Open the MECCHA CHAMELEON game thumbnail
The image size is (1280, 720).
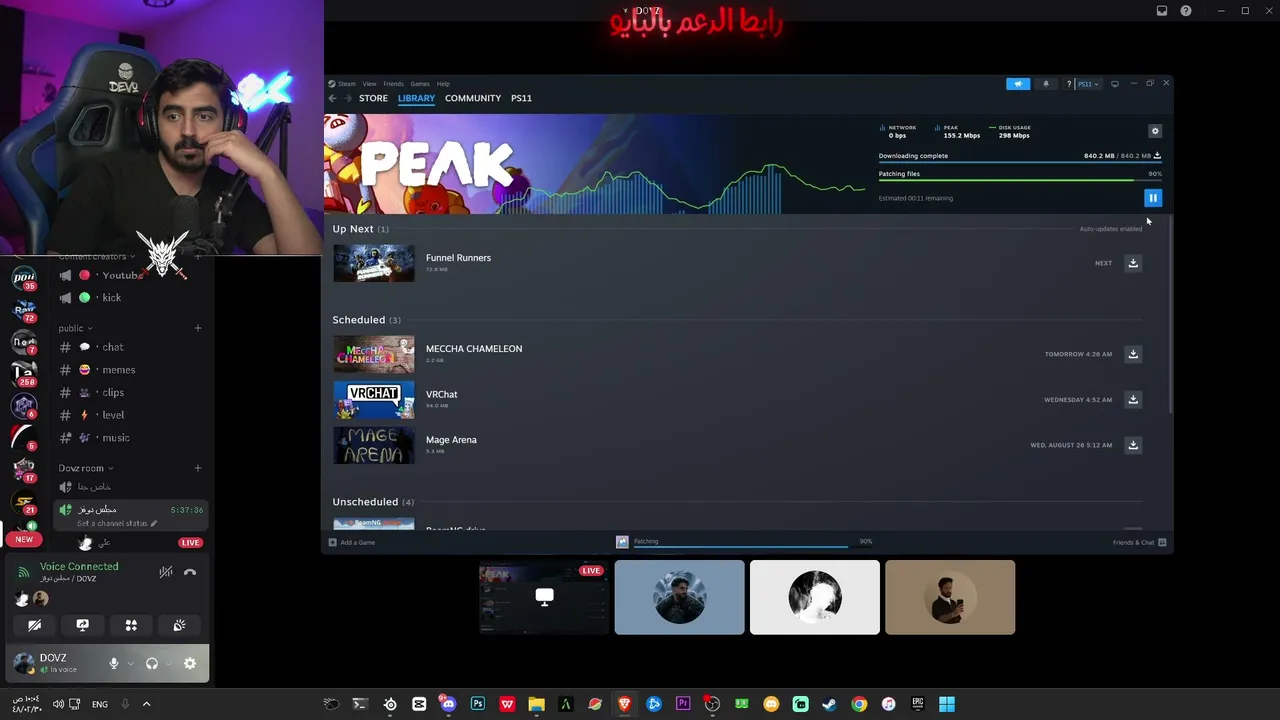pos(374,354)
